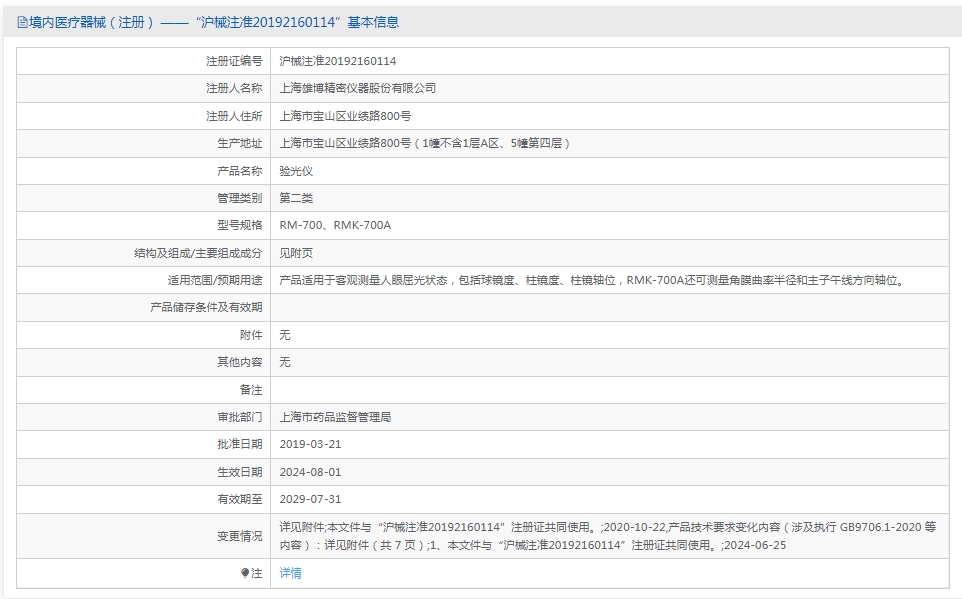This screenshot has height=599, width=962.
Task: Select change history text starting 详见附件
Action: tap(607, 536)
